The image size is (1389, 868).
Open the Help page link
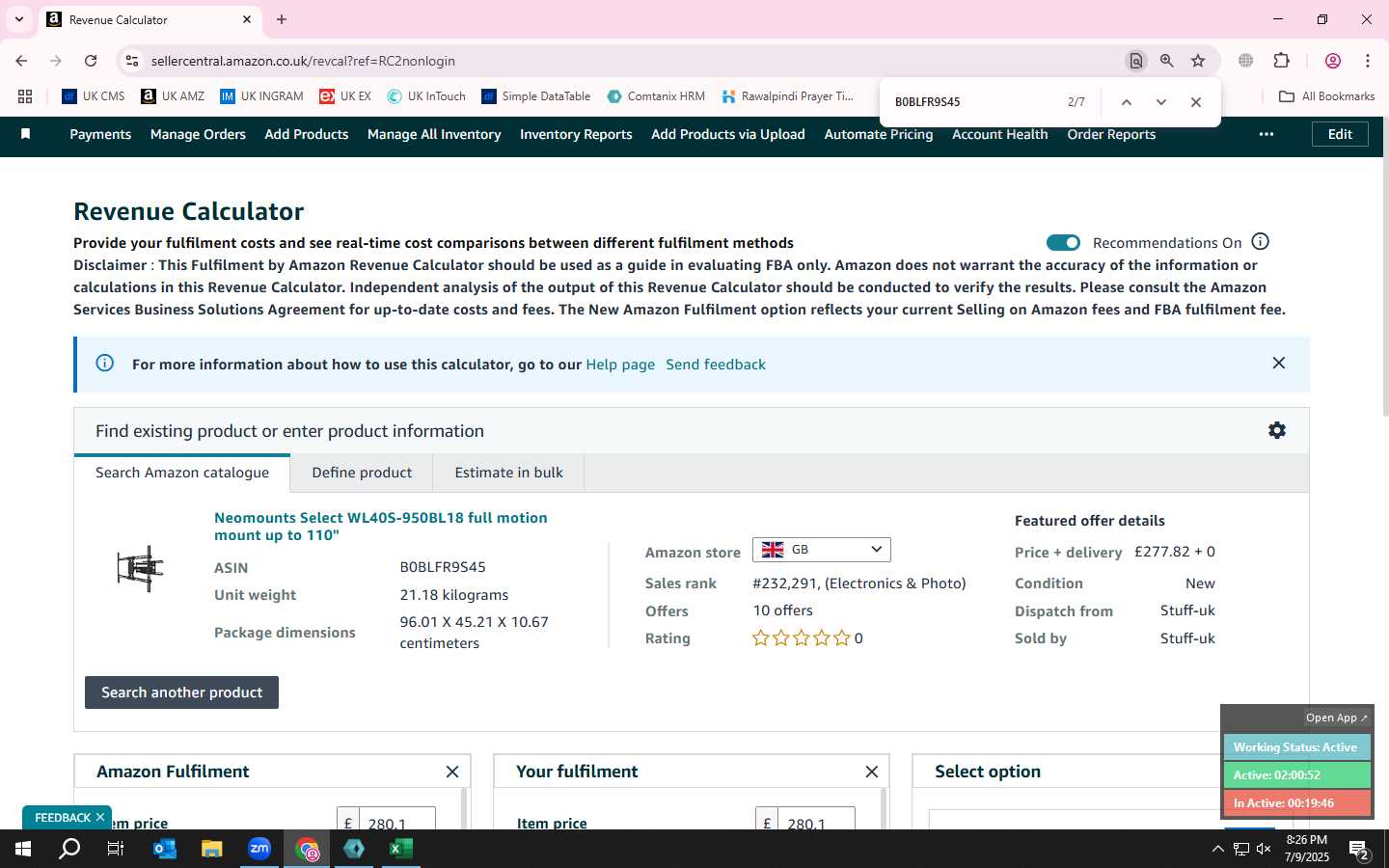coord(620,365)
